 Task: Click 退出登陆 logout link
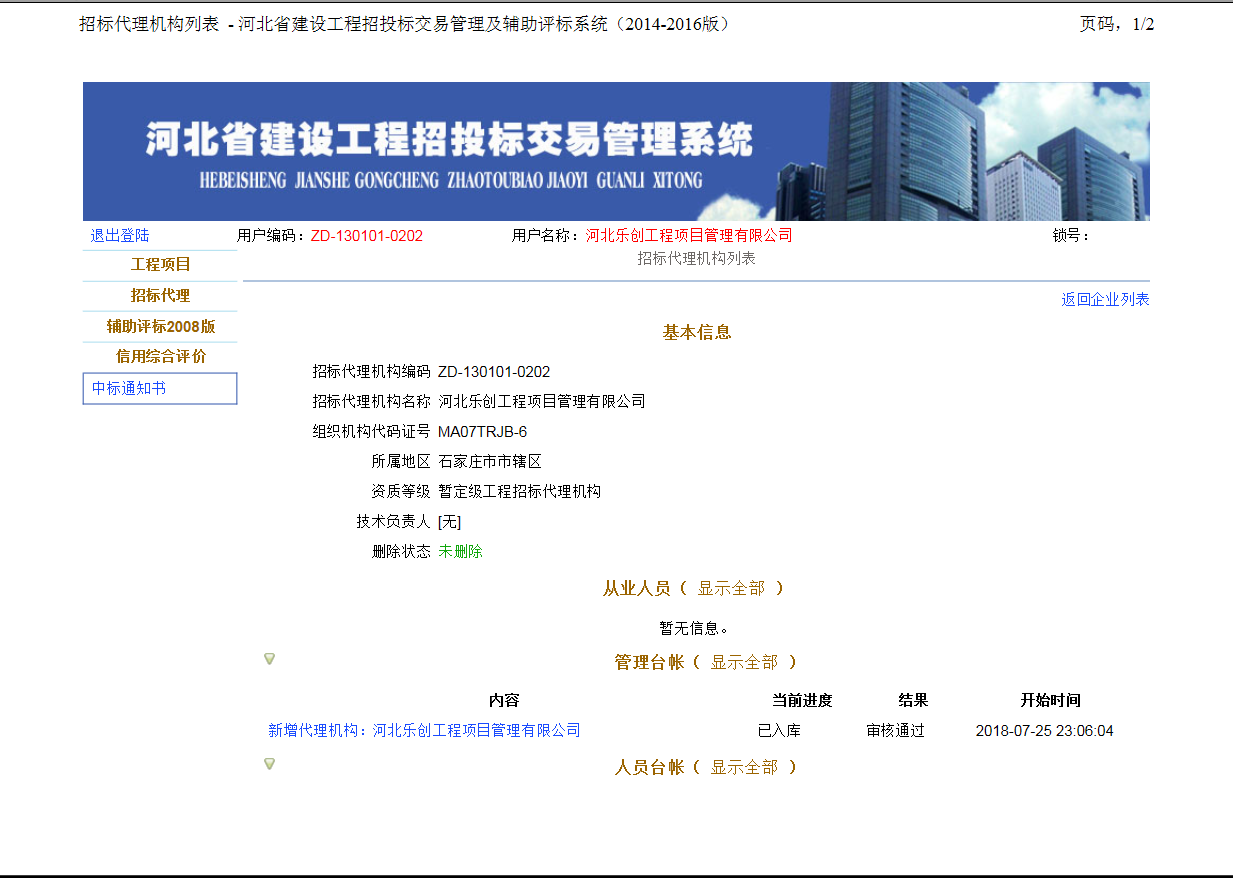pyautogui.click(x=120, y=236)
